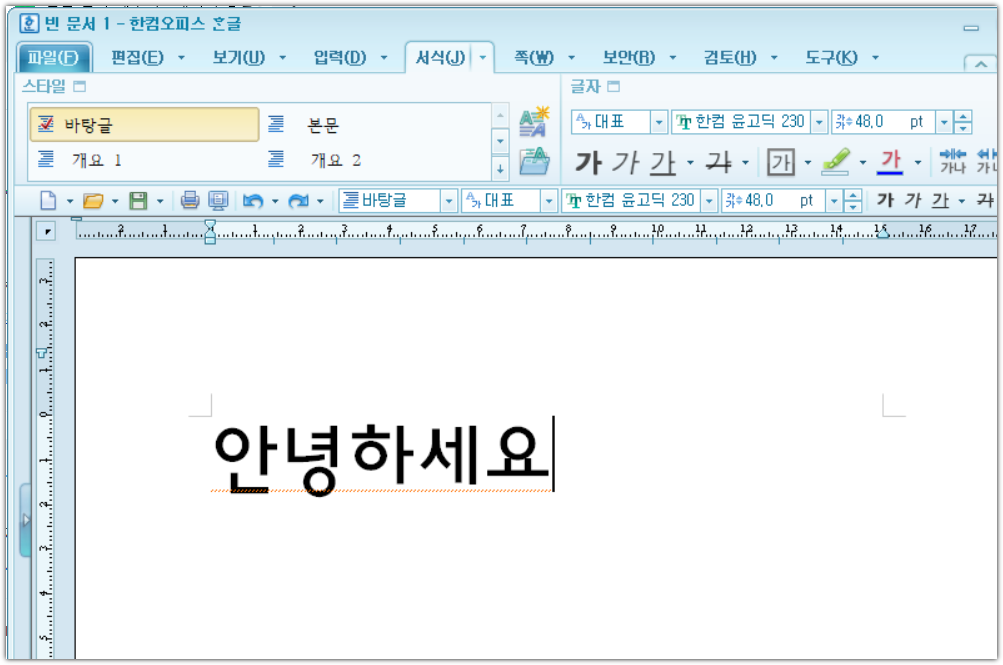Save with the floppy disk icon
Image resolution: width=1003 pixels, height=665 pixels.
click(138, 201)
